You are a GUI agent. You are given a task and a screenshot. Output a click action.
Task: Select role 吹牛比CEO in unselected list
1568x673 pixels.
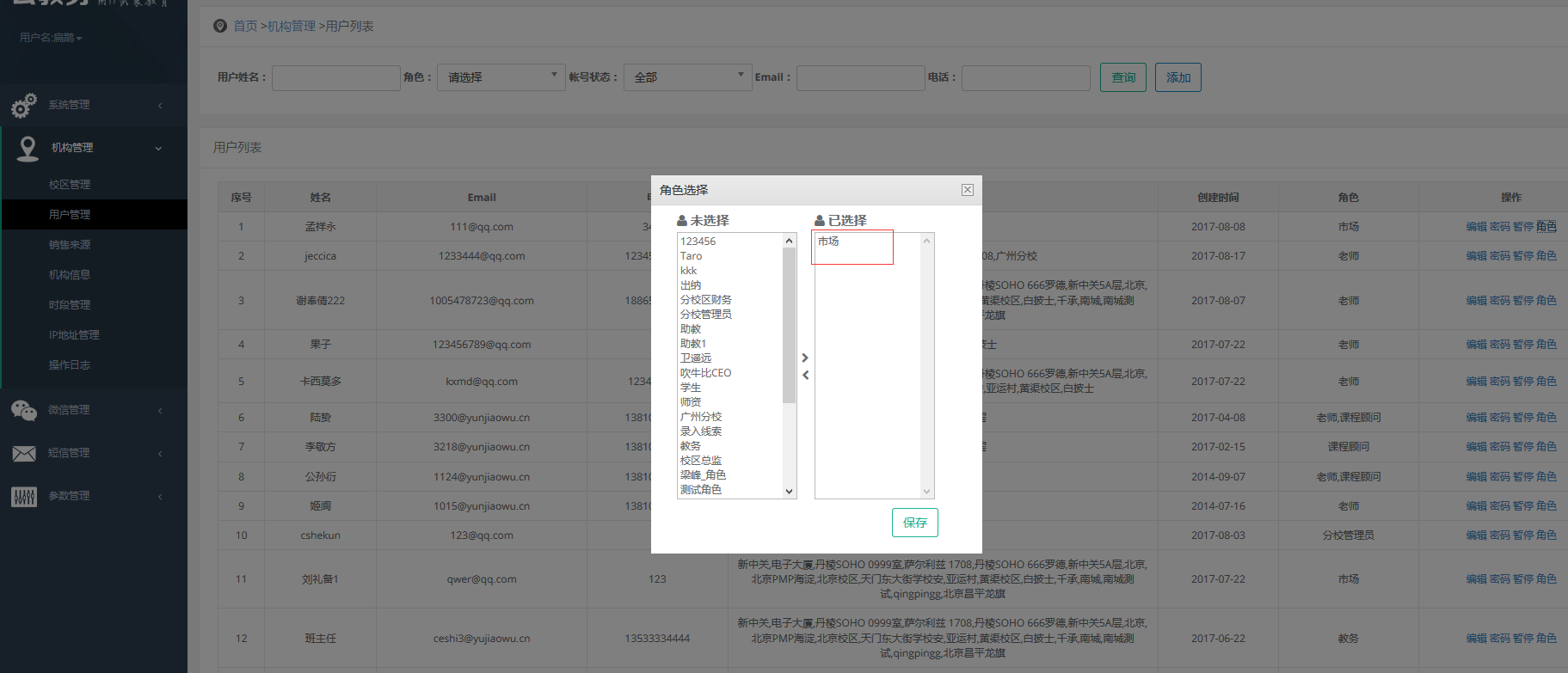point(730,373)
